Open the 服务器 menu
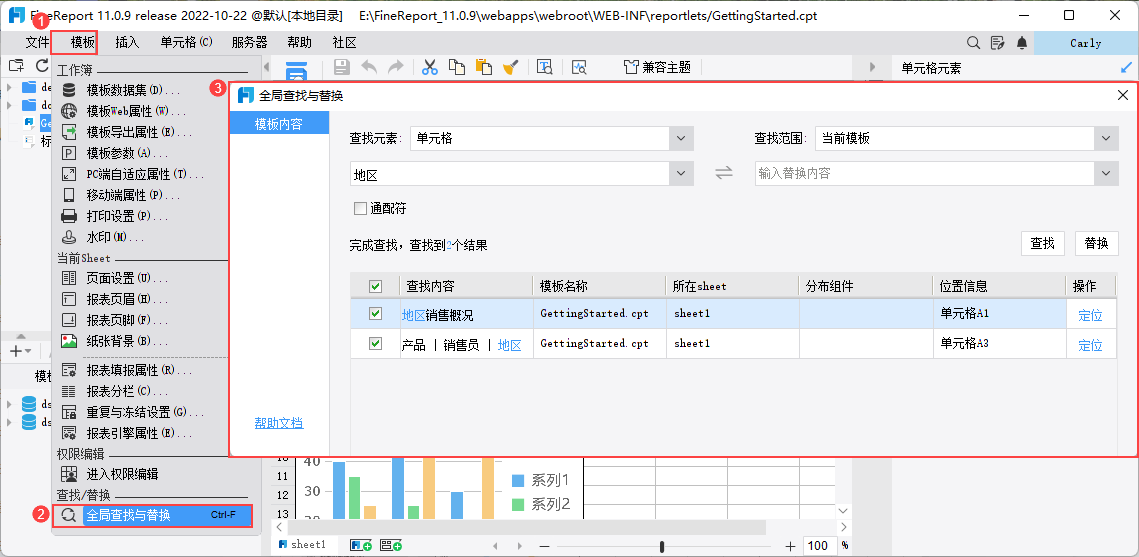 coord(249,43)
